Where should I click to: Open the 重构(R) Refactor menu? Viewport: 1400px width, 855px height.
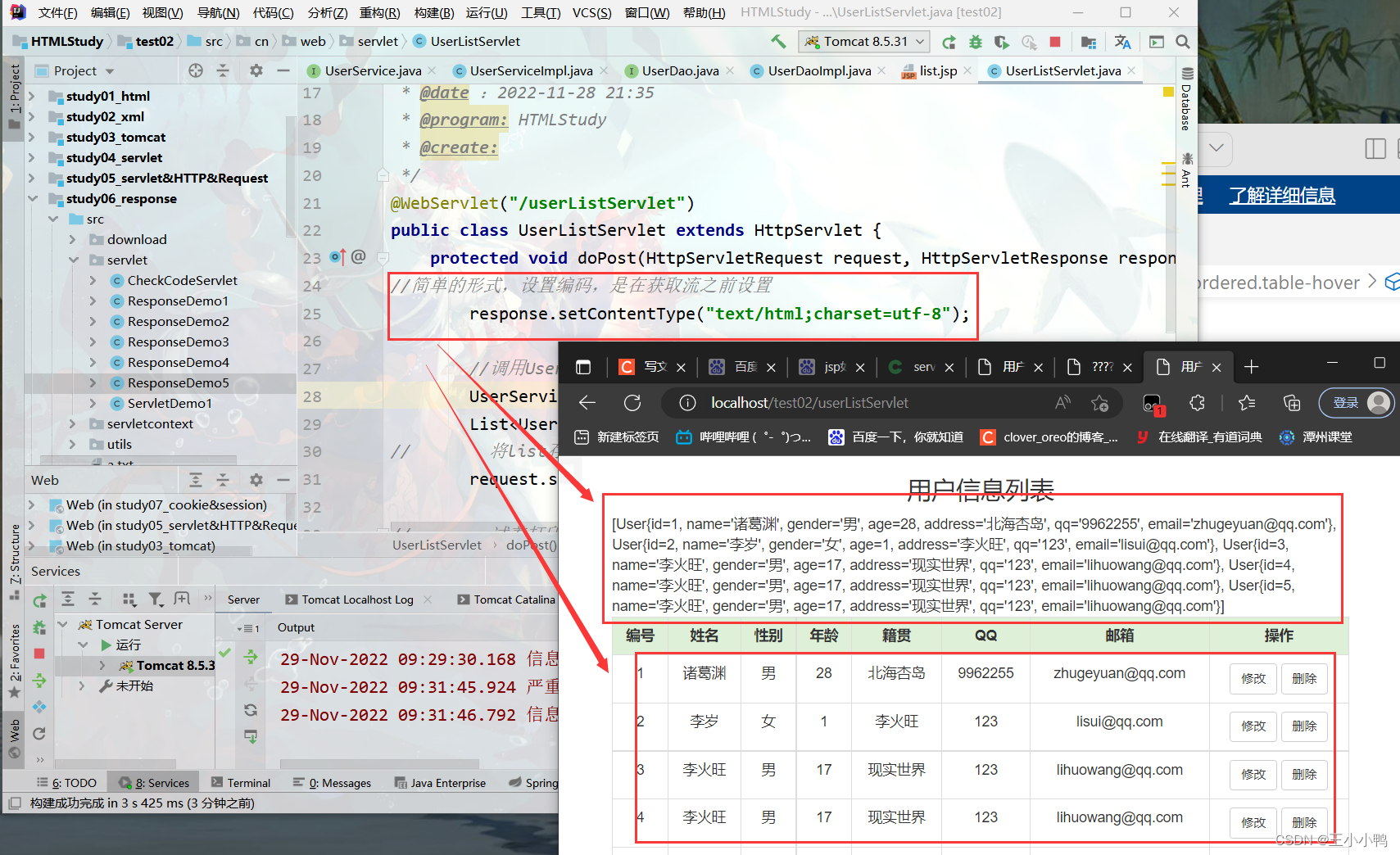click(379, 12)
